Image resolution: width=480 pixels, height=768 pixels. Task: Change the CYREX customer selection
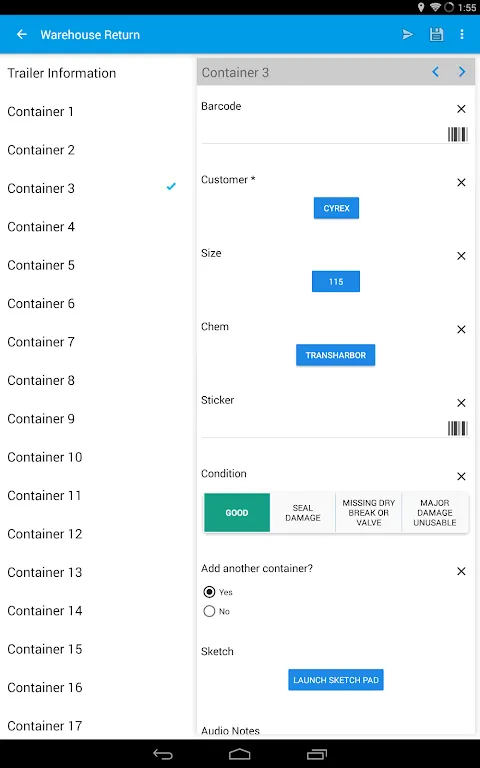(x=336, y=208)
